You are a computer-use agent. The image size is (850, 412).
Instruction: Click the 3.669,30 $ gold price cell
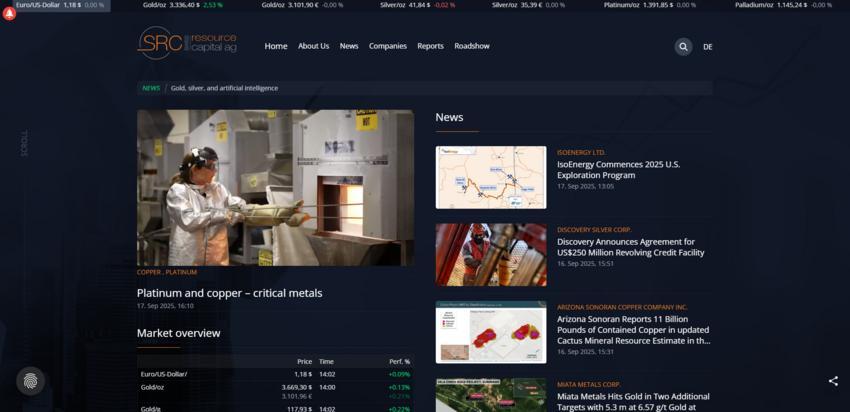pyautogui.click(x=297, y=387)
